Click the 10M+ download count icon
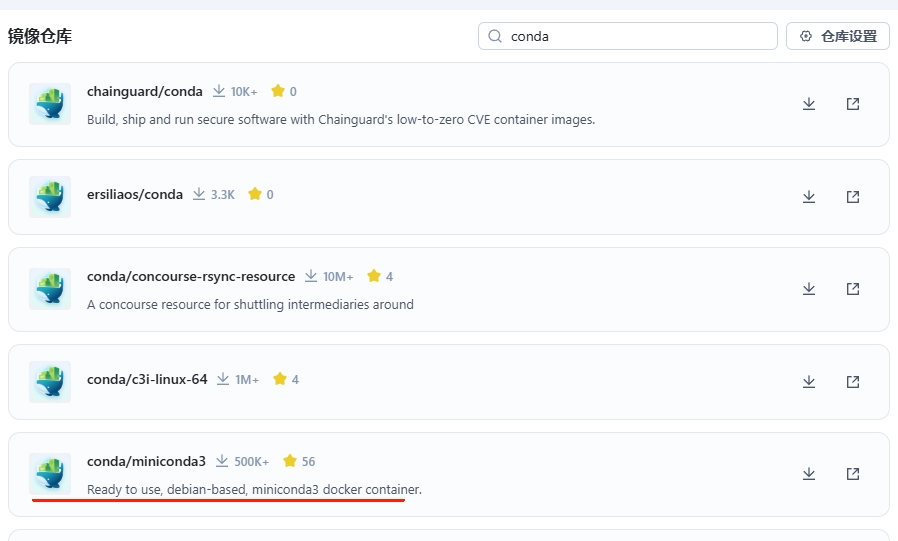The width and height of the screenshot is (898, 541). pyautogui.click(x=311, y=276)
